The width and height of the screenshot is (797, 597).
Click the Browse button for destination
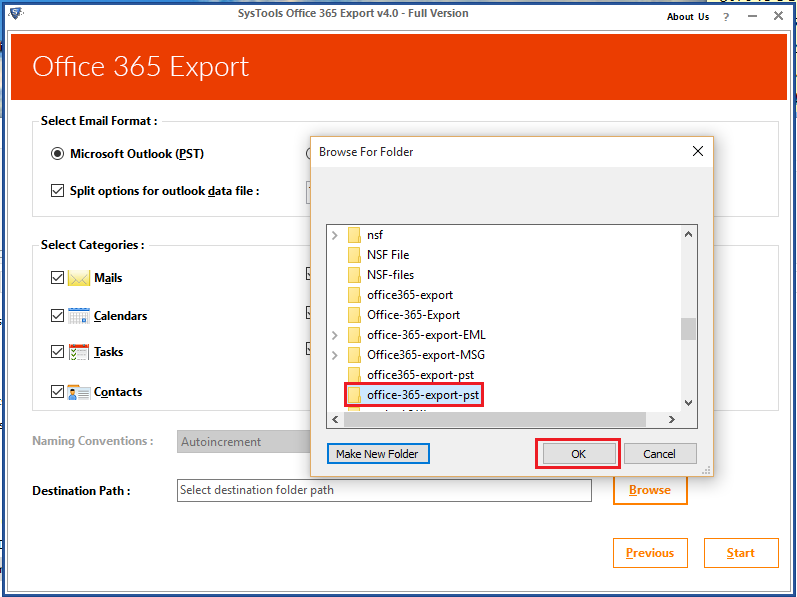tap(650, 490)
